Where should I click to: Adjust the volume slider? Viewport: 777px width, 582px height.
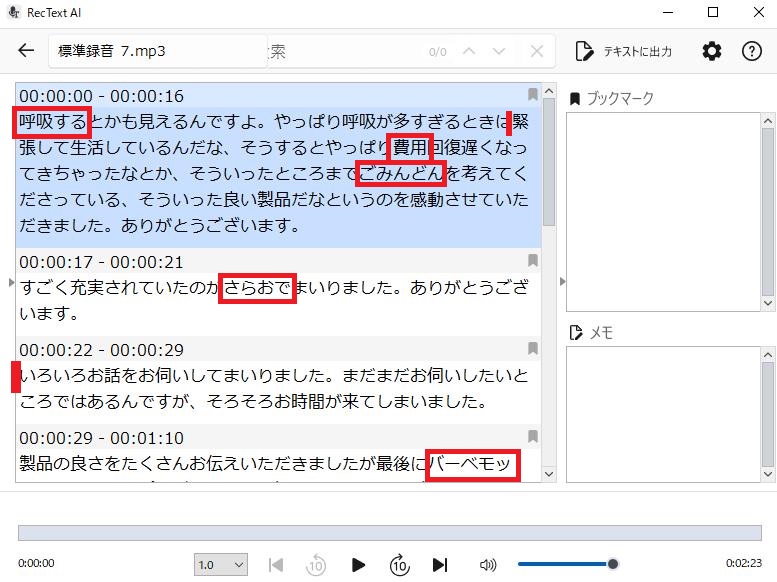pos(565,564)
